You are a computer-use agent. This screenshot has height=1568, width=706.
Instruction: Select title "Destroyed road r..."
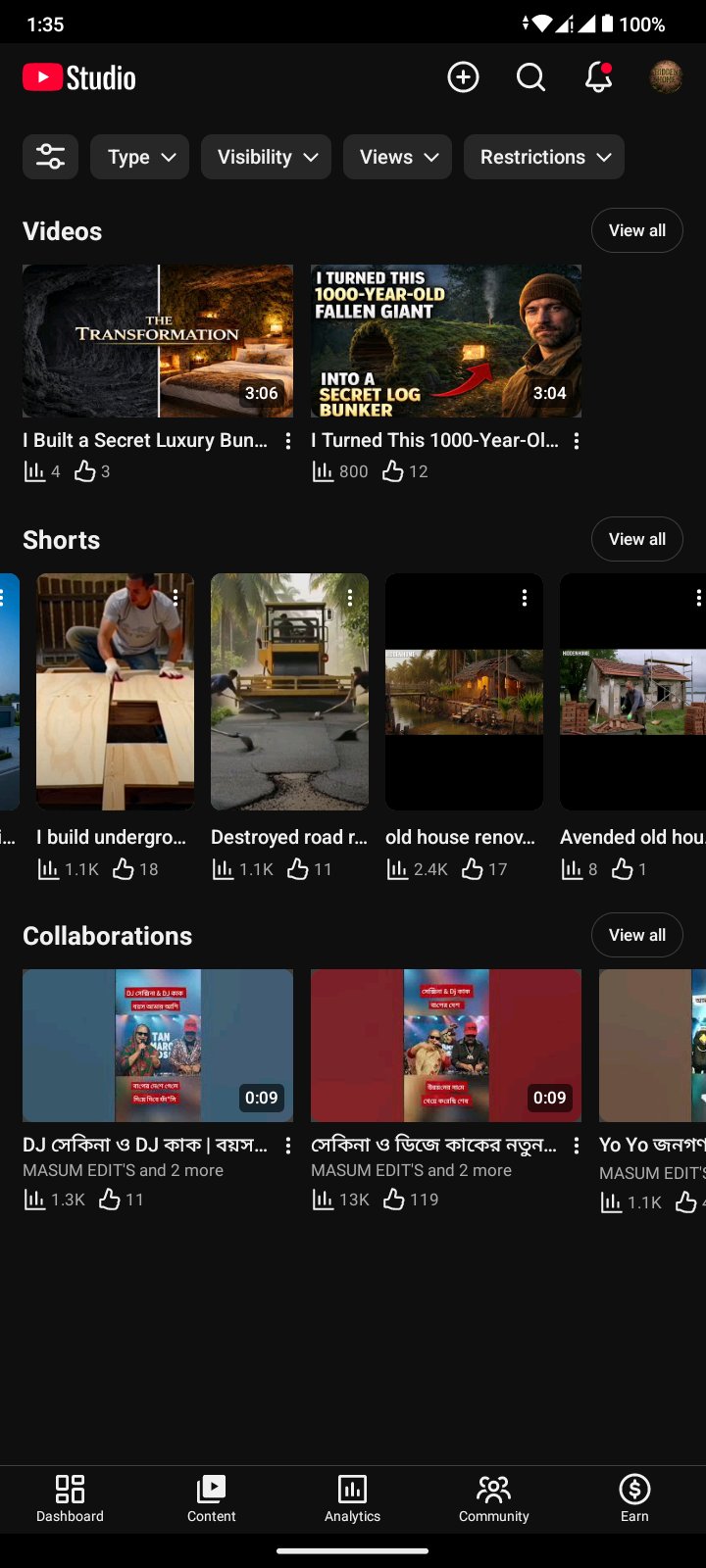click(x=289, y=837)
